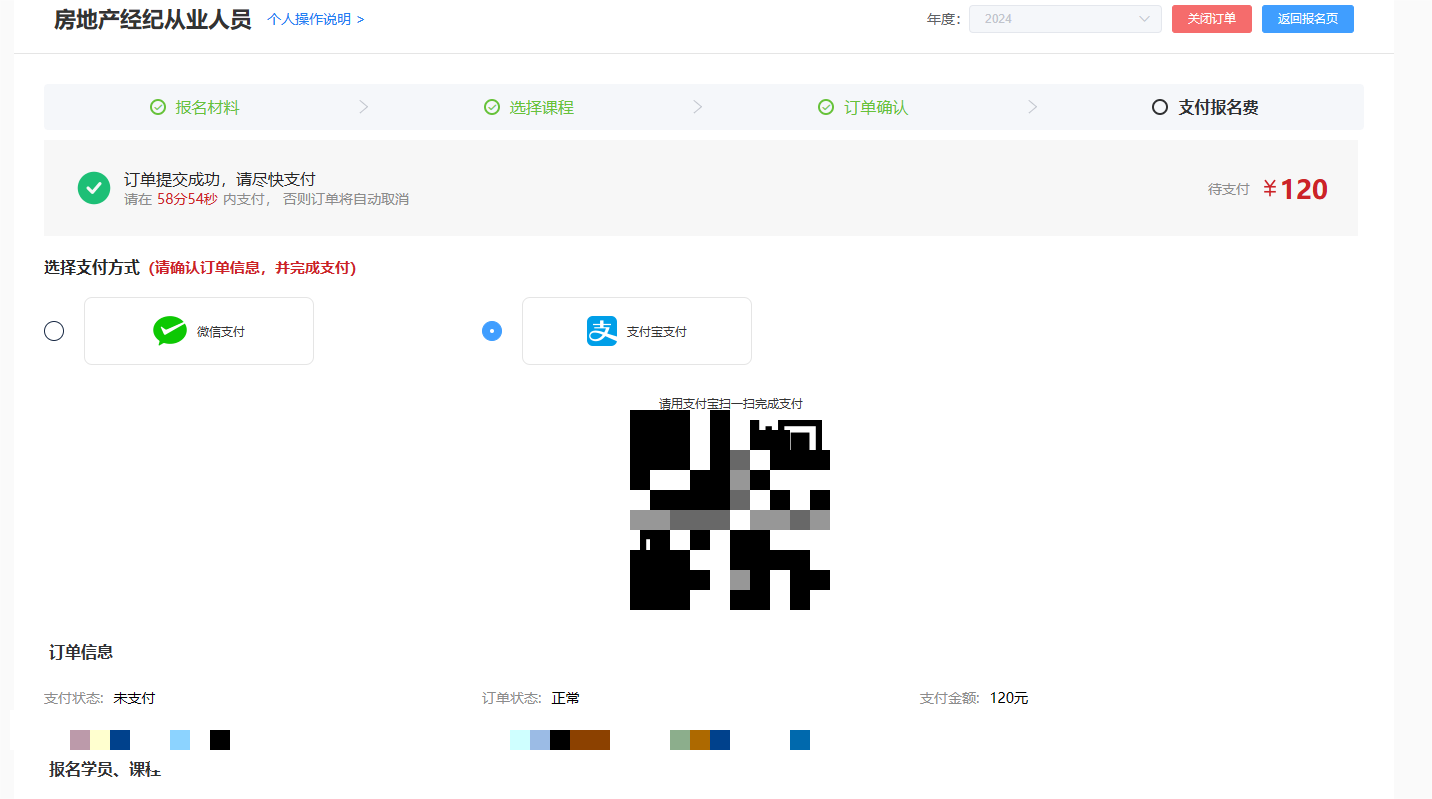Click the checkmark icon beside 选择课程
This screenshot has width=1432, height=799.
pos(492,107)
